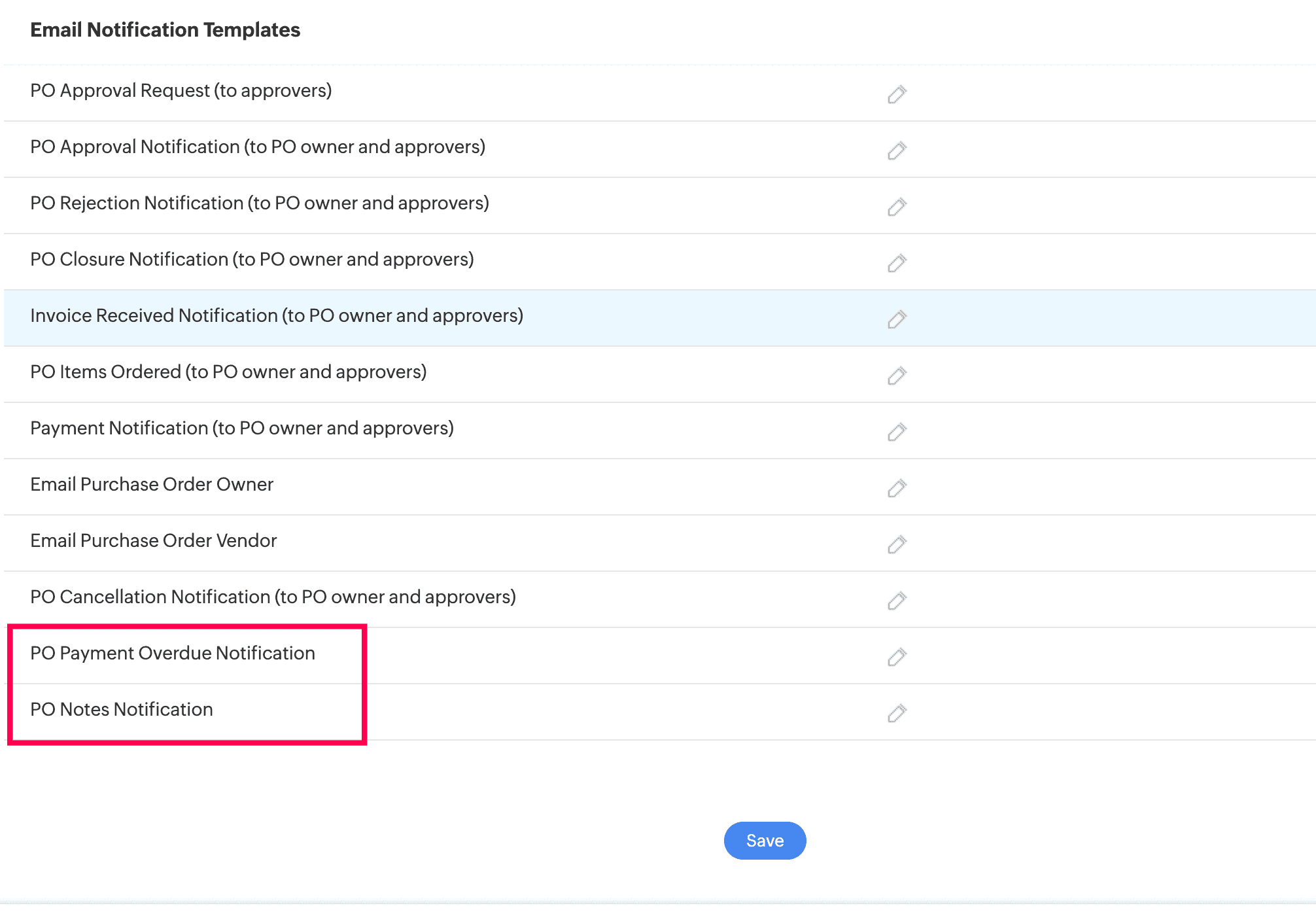Select the Invoice Received Notification row label

(277, 316)
